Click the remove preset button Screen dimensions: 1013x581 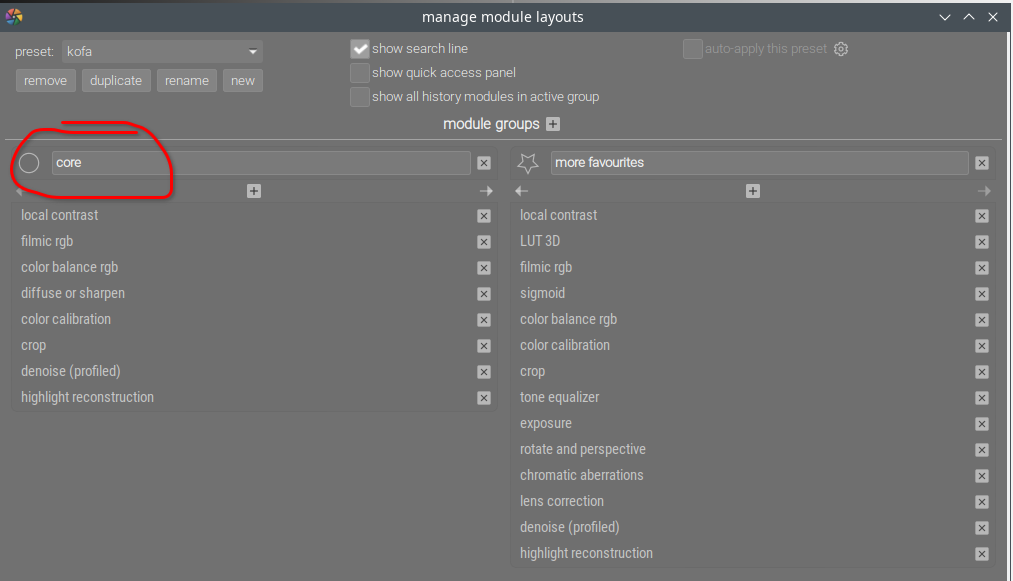[45, 81]
